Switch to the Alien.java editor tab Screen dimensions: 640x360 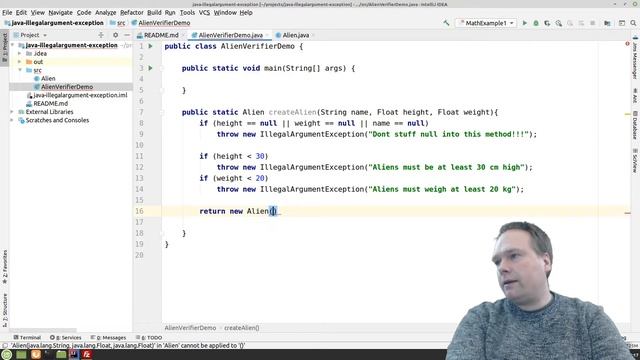[x=296, y=35]
